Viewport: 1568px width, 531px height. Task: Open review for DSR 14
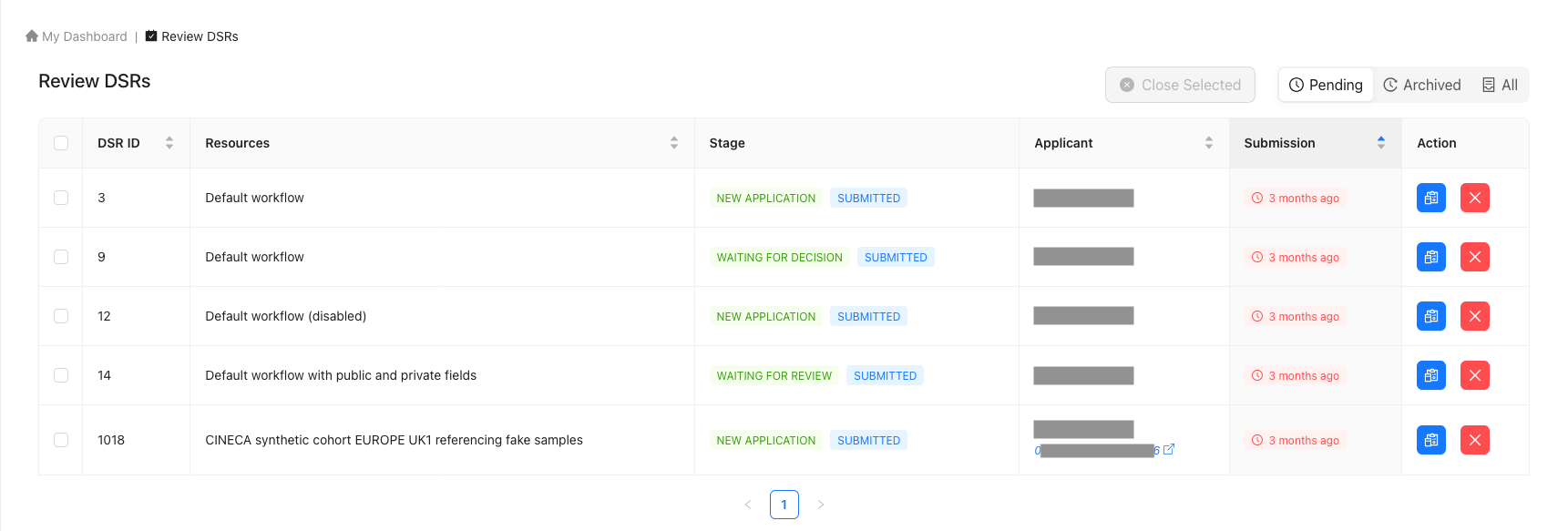tap(1430, 375)
